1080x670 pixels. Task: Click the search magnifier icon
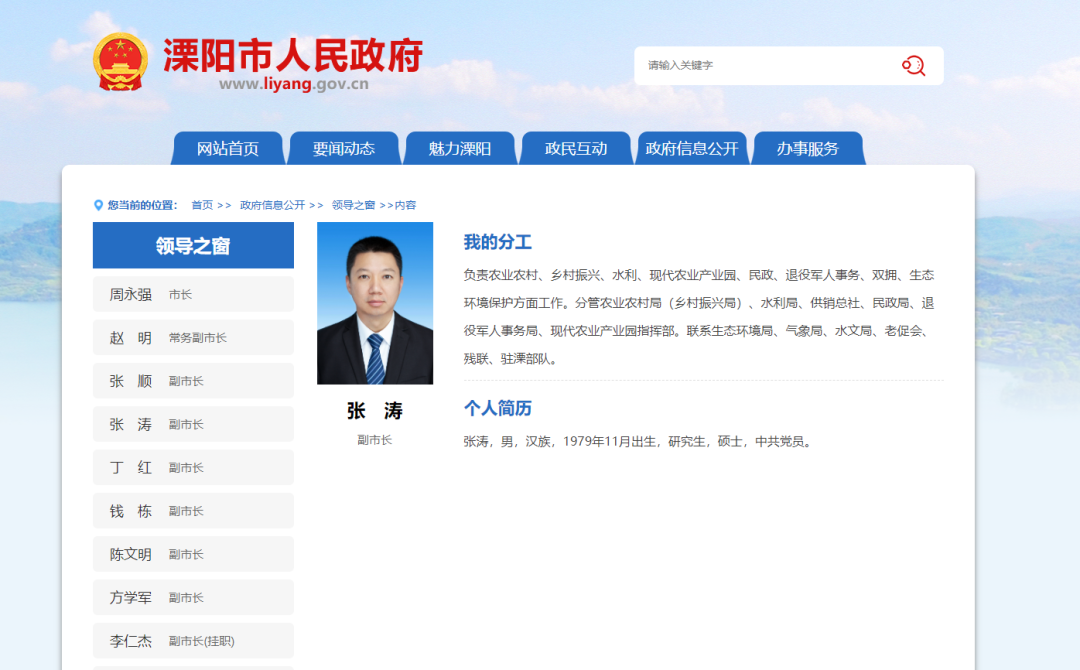pyautogui.click(x=912, y=65)
